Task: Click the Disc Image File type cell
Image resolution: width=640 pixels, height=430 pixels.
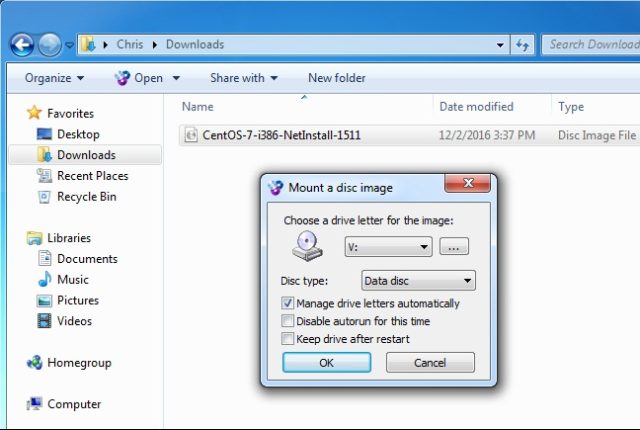Action: (x=597, y=135)
